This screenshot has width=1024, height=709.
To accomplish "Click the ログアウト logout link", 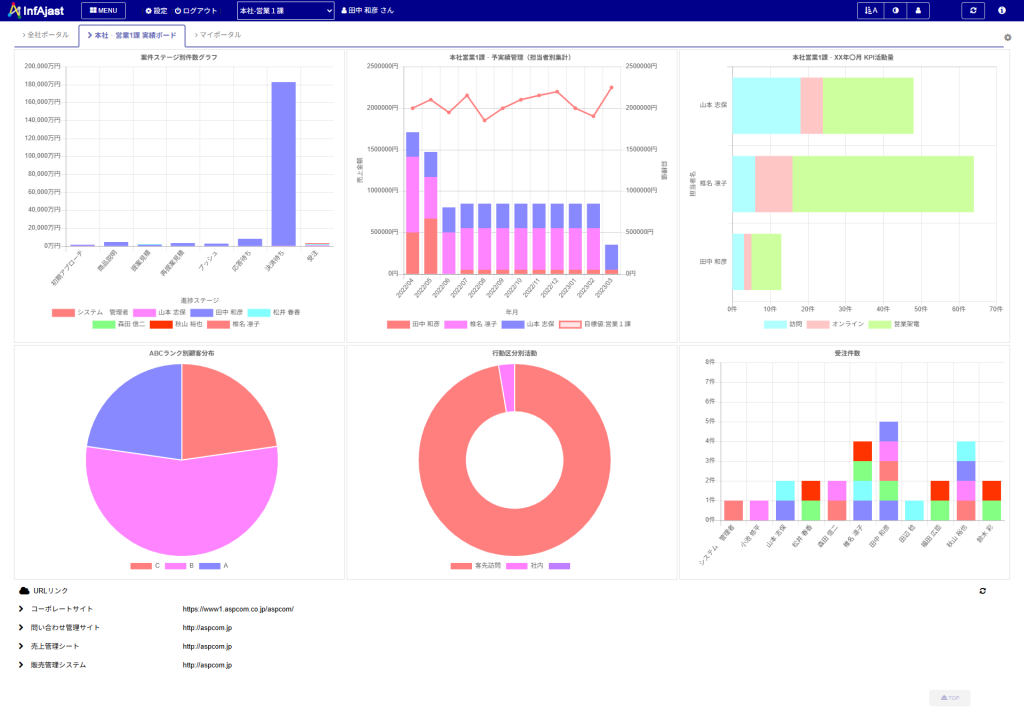I will coord(196,10).
